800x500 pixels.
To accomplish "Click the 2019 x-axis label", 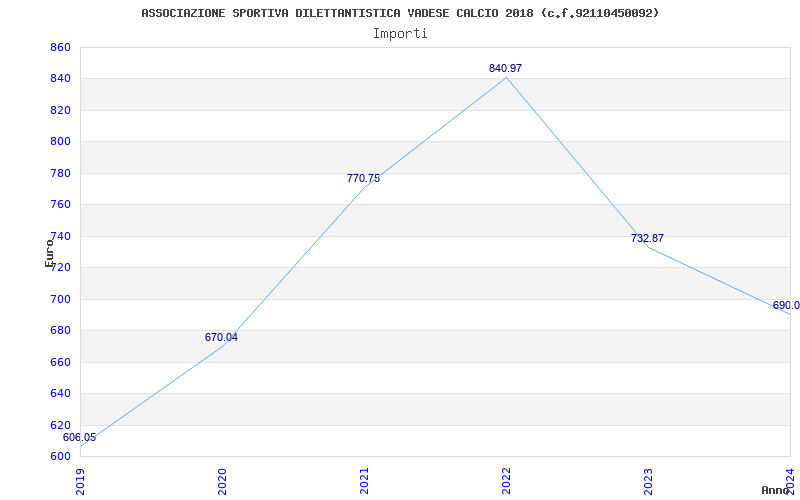I will pyautogui.click(x=81, y=481).
